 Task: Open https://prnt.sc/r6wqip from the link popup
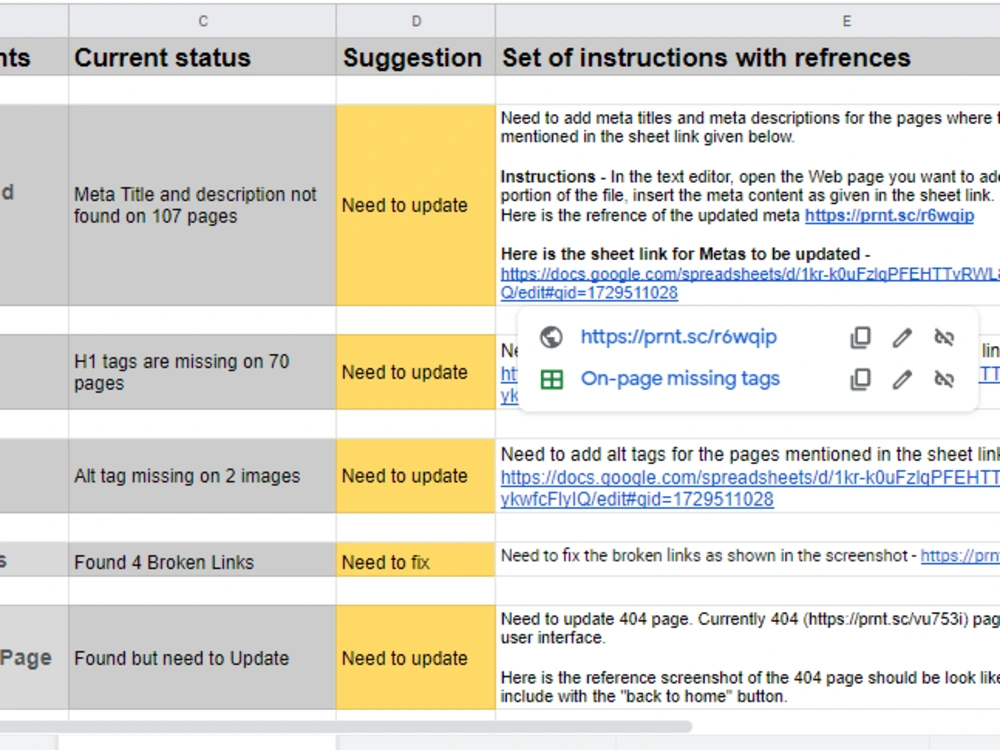tap(679, 337)
